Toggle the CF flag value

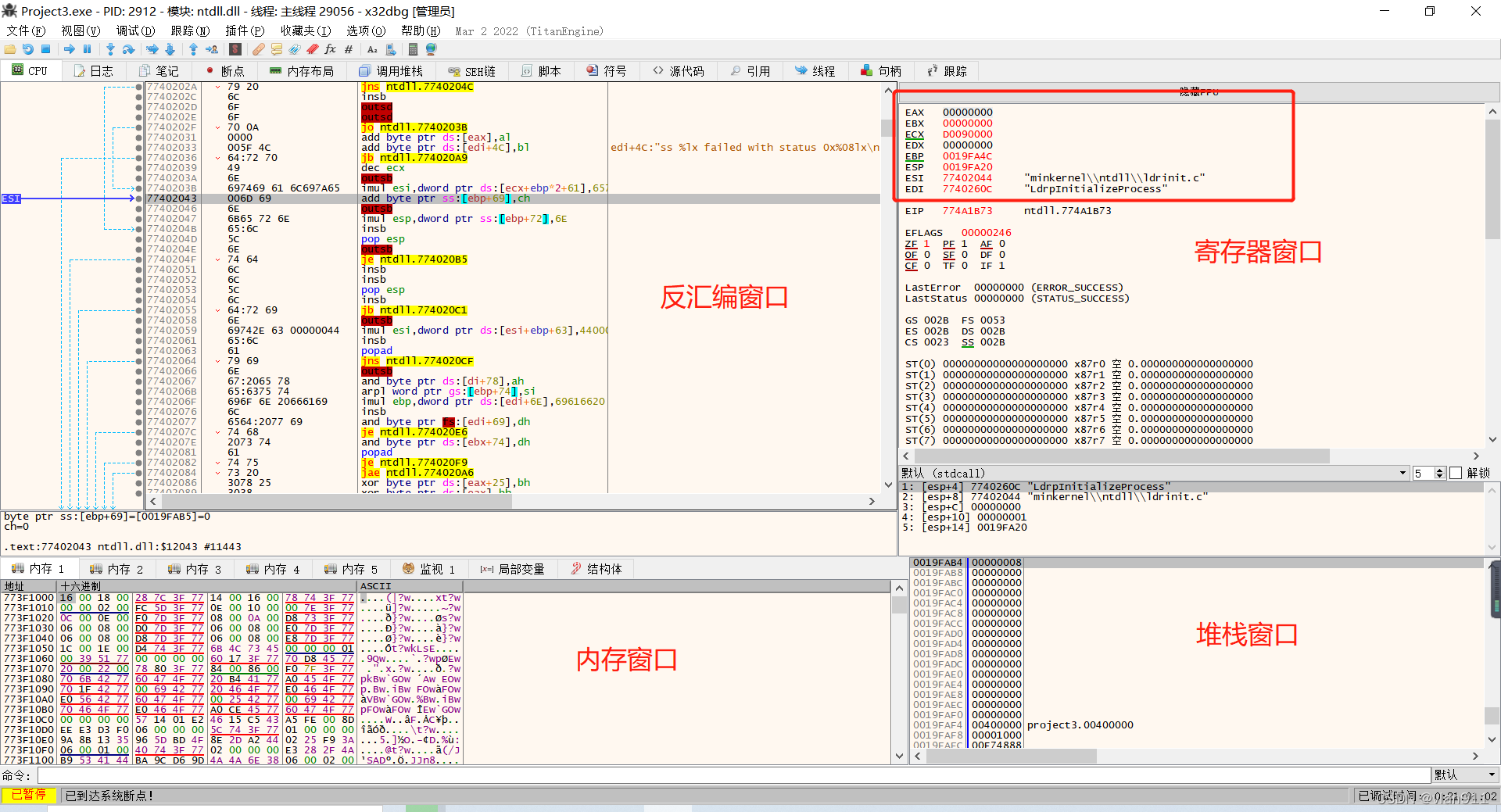pos(926,266)
